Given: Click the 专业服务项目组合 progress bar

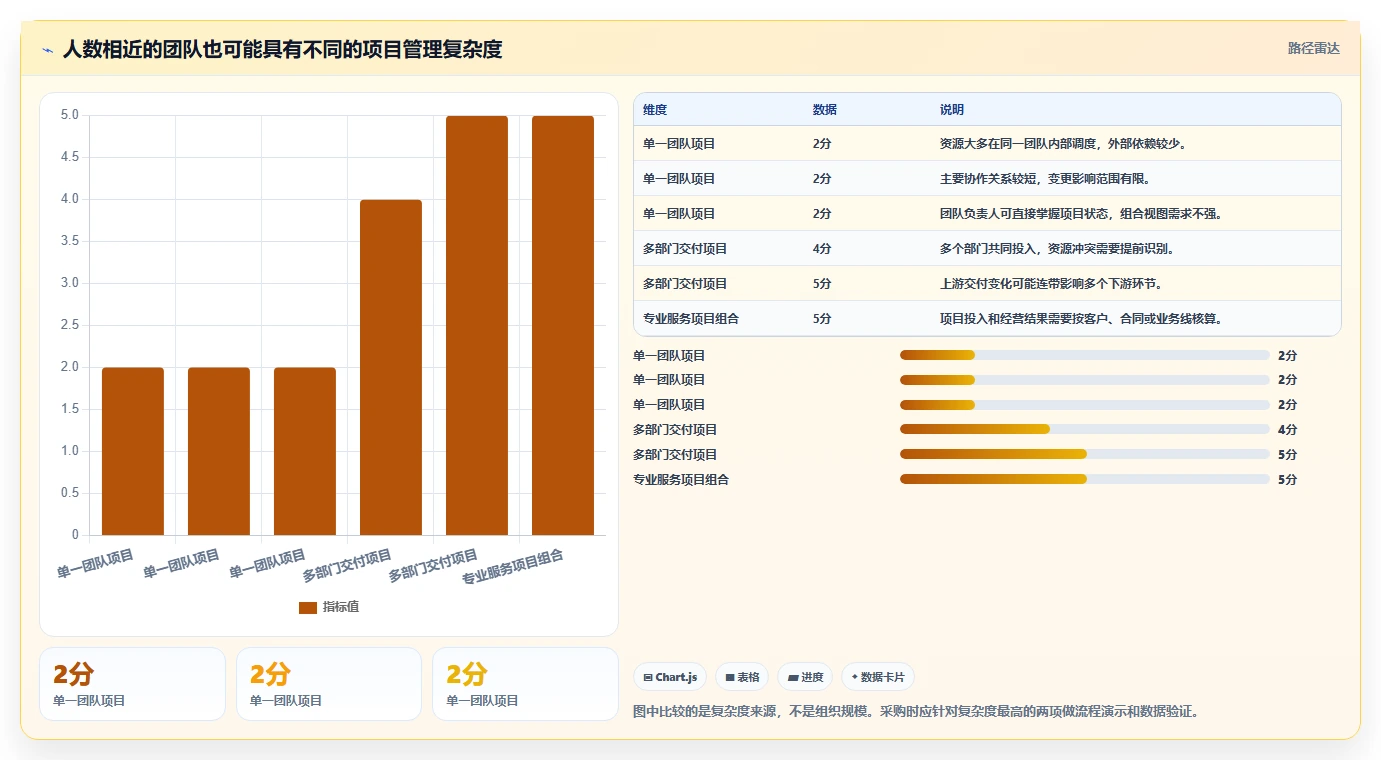Looking at the screenshot, I should click(1085, 479).
